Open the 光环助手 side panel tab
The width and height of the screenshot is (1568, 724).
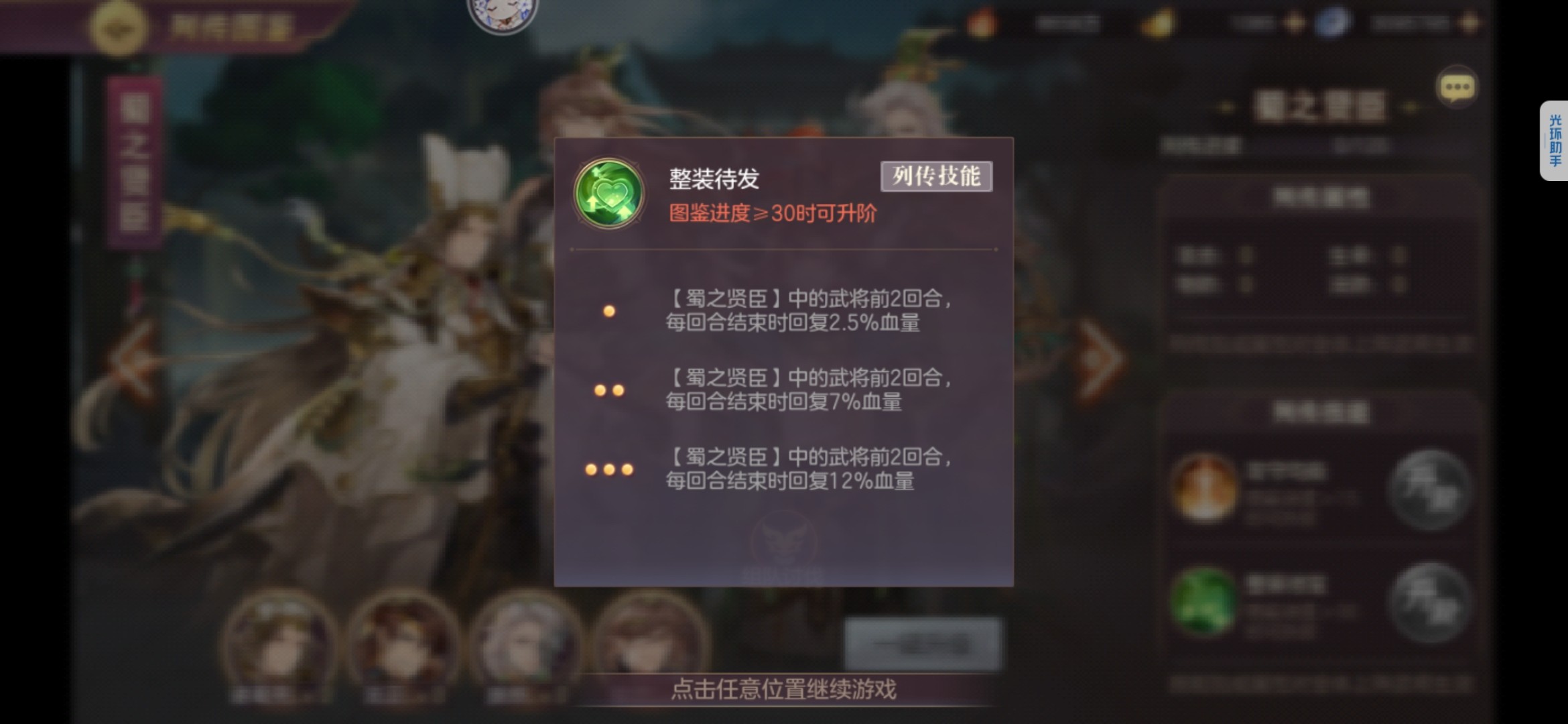click(1555, 140)
